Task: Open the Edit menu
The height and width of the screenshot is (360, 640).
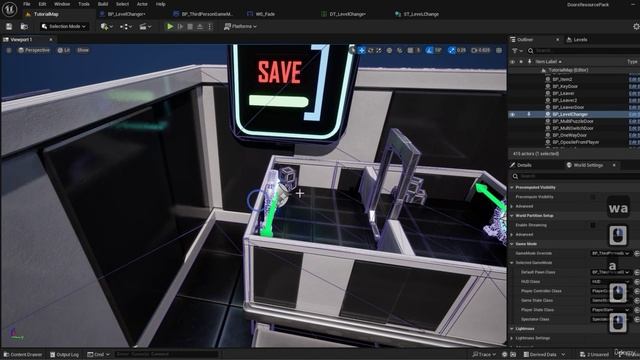Action: 42,4
